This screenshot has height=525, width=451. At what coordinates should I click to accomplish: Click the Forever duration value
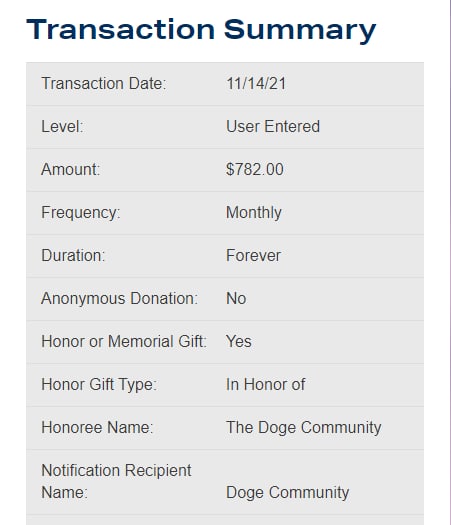[x=253, y=255]
